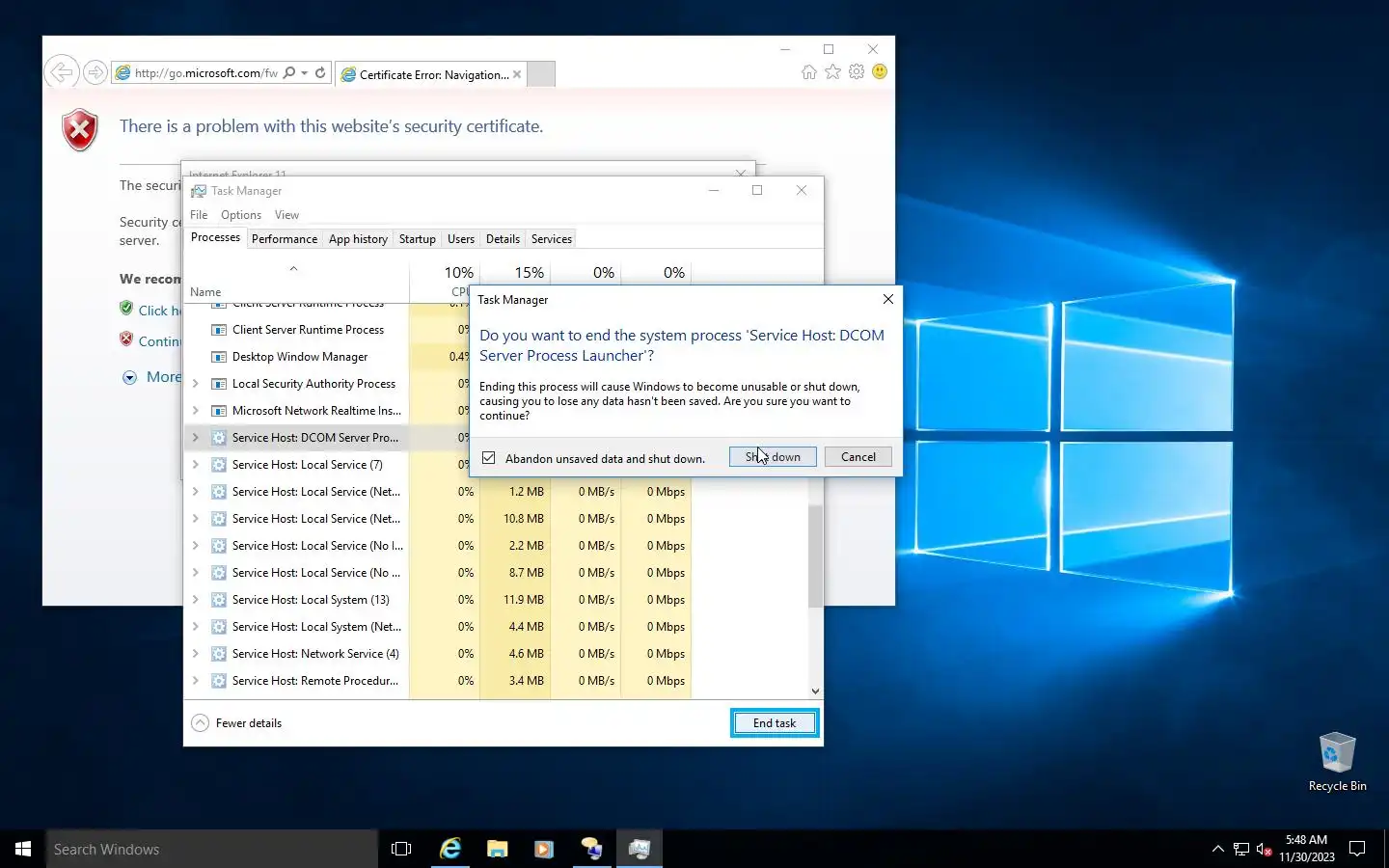1389x868 pixels.
Task: Click gear icon of Service Host: Local System (13)
Action: (x=219, y=600)
